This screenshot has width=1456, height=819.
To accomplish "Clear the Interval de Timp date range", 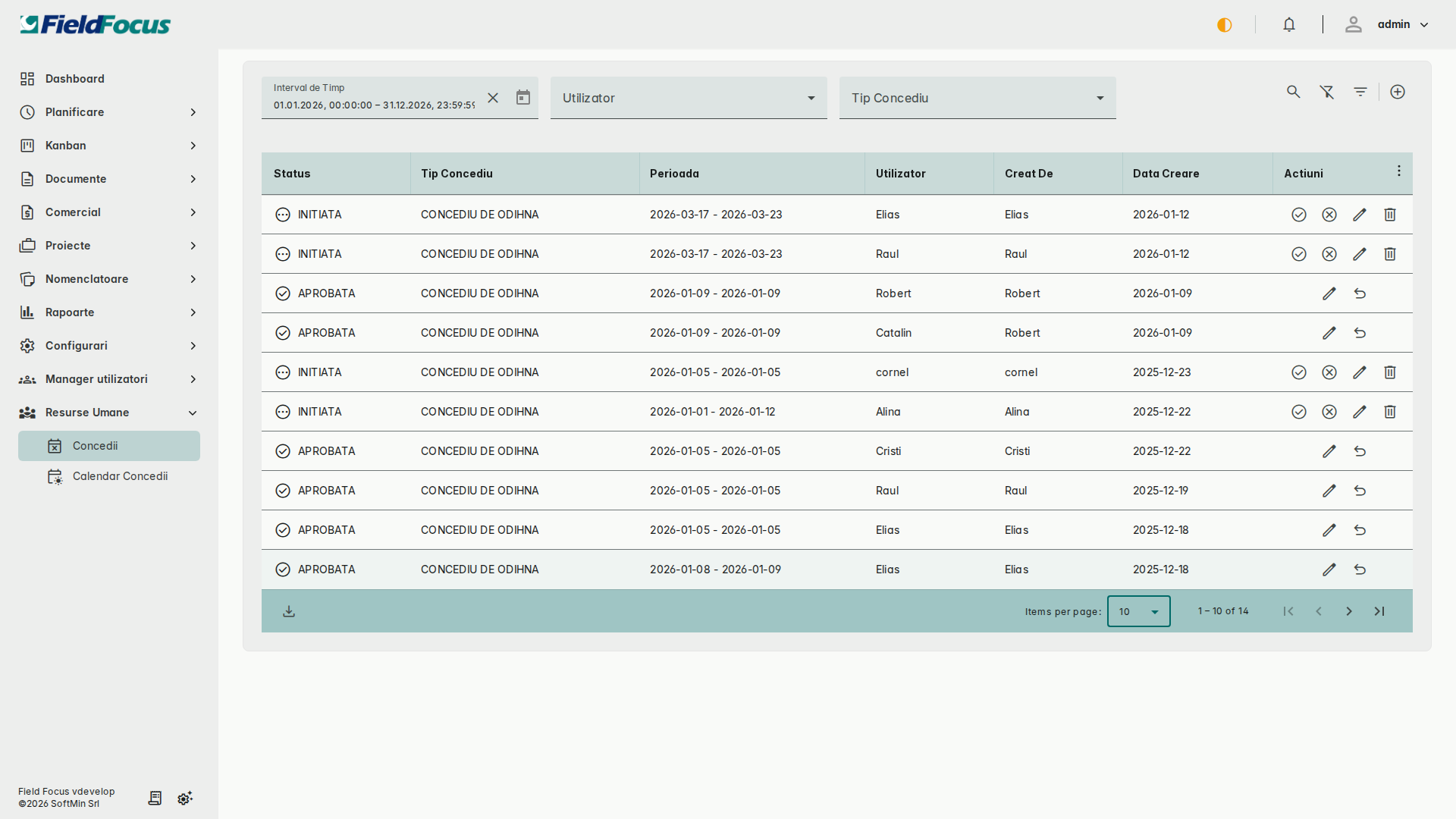I will click(493, 98).
